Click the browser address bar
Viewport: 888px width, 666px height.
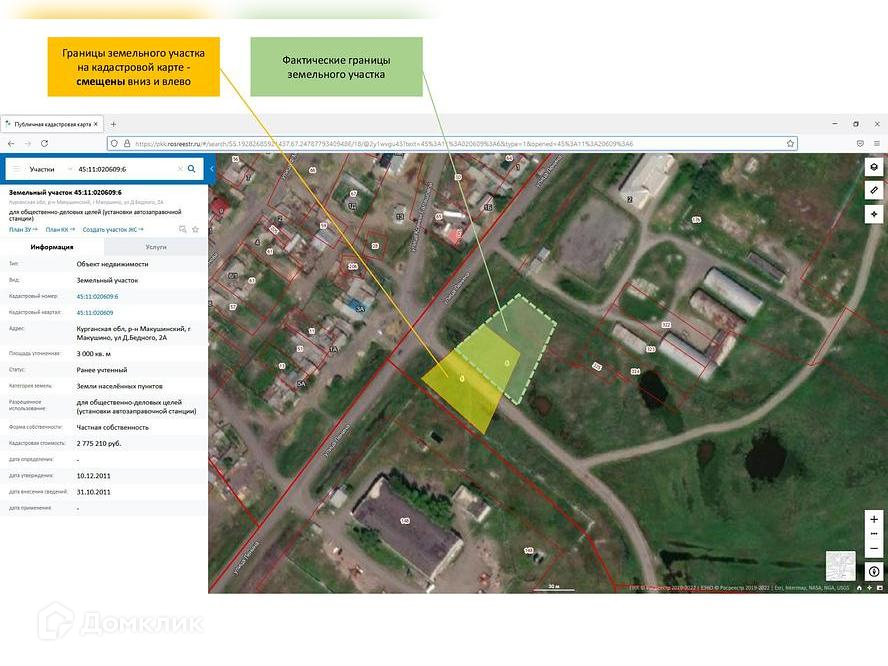click(450, 143)
